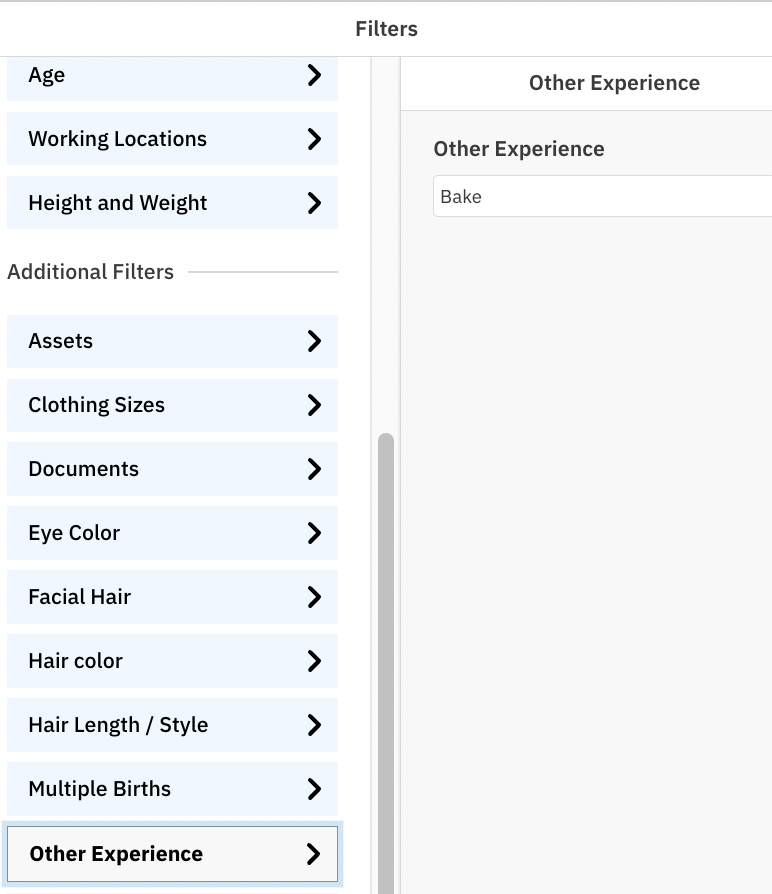772x894 pixels.
Task: Open the Other Experience filter row
Action: coord(172,854)
